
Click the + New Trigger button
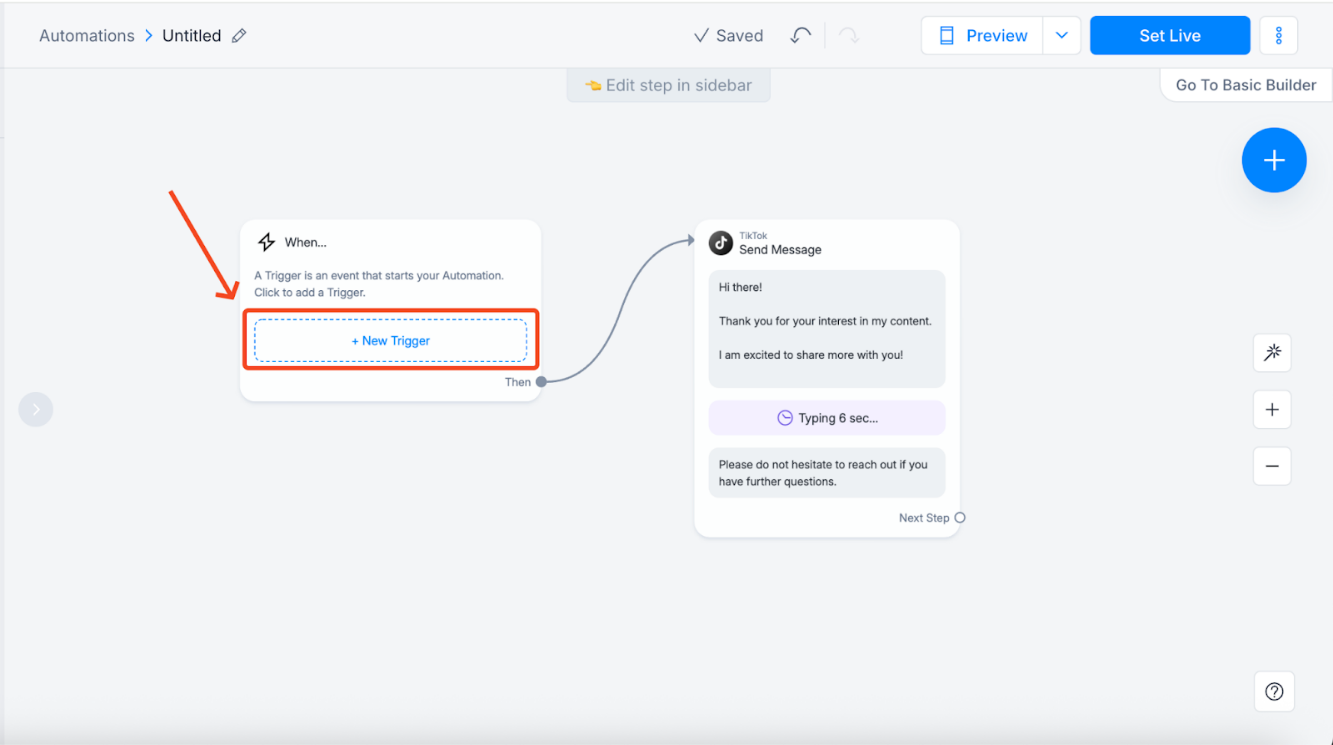pyautogui.click(x=390, y=340)
